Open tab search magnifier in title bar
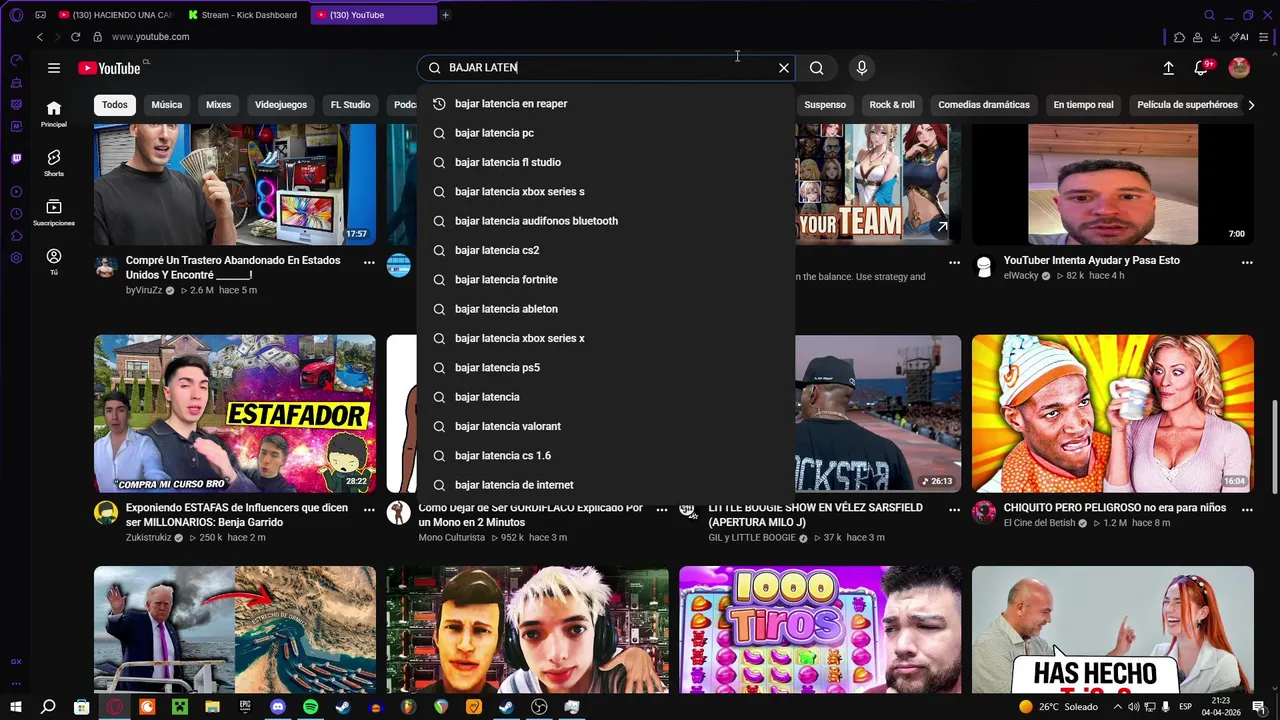The height and width of the screenshot is (720, 1280). (x=1209, y=15)
